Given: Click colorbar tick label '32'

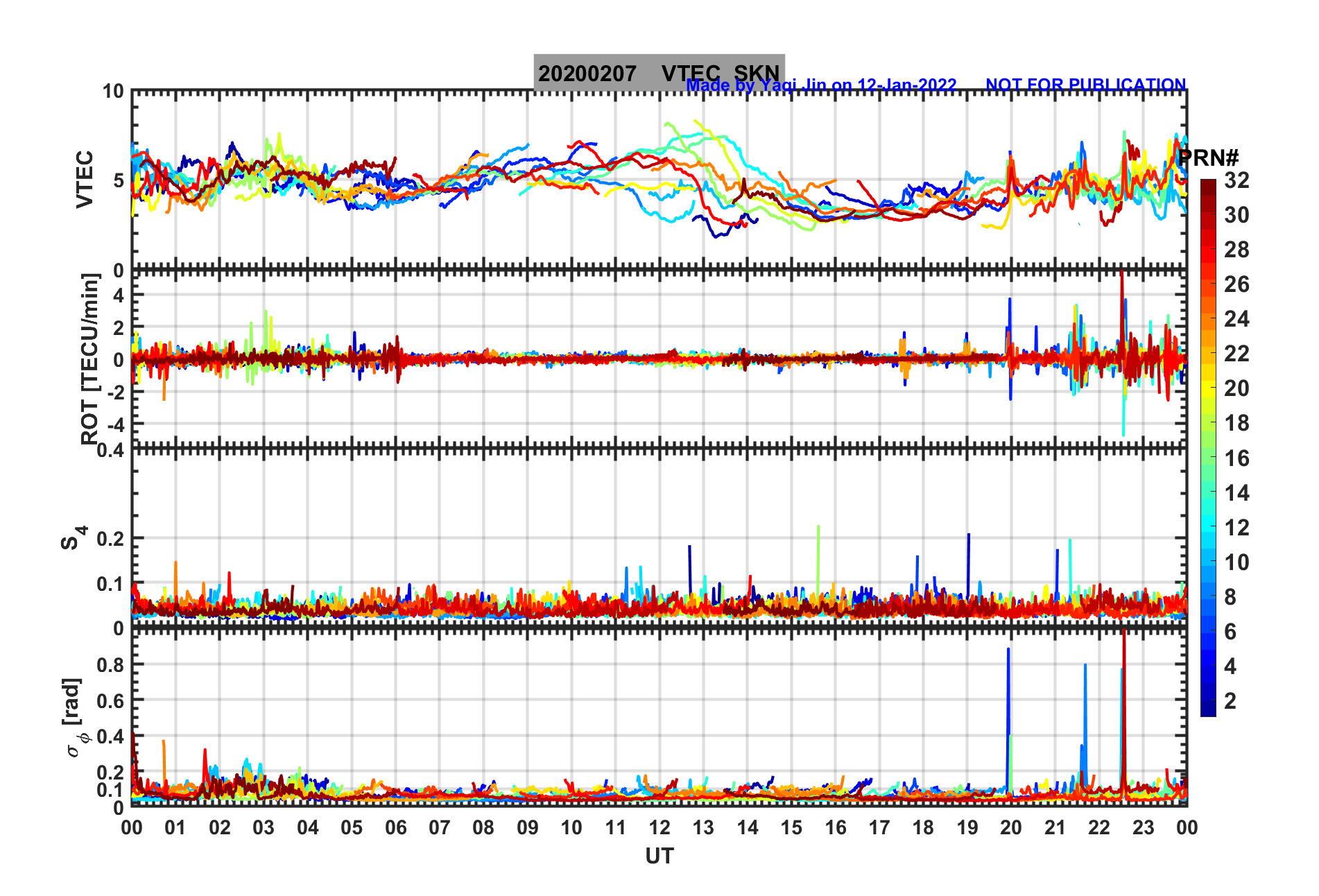Looking at the screenshot, I should 1236,180.
